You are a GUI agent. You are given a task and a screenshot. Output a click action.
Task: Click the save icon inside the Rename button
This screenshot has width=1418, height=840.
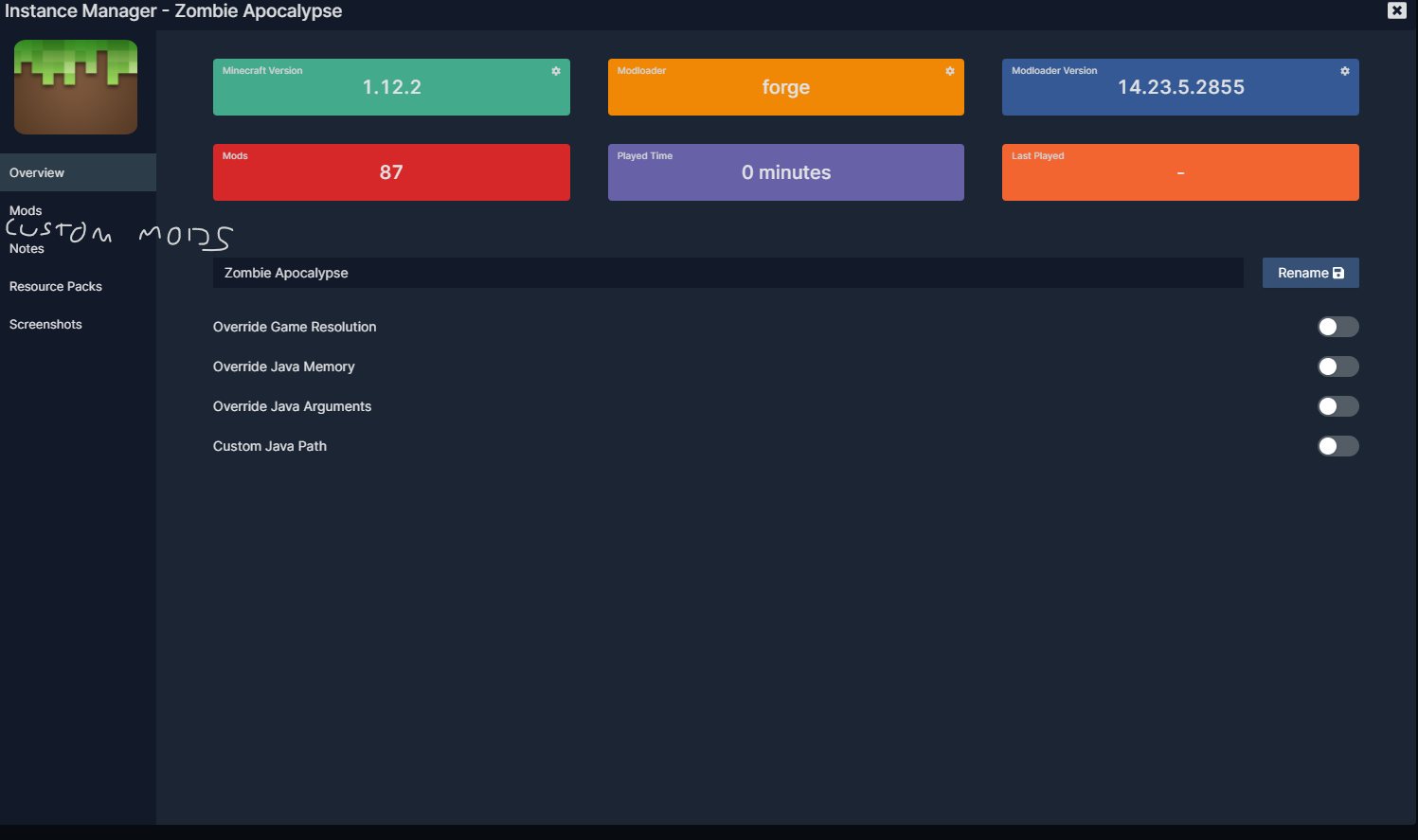(1339, 272)
